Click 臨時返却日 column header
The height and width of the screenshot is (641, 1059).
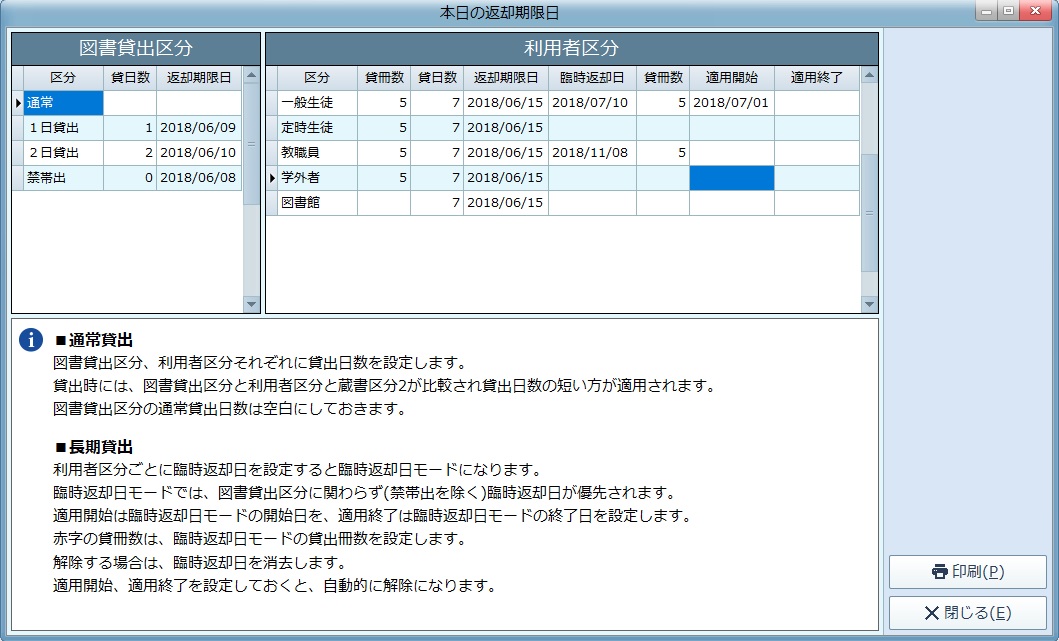click(592, 78)
